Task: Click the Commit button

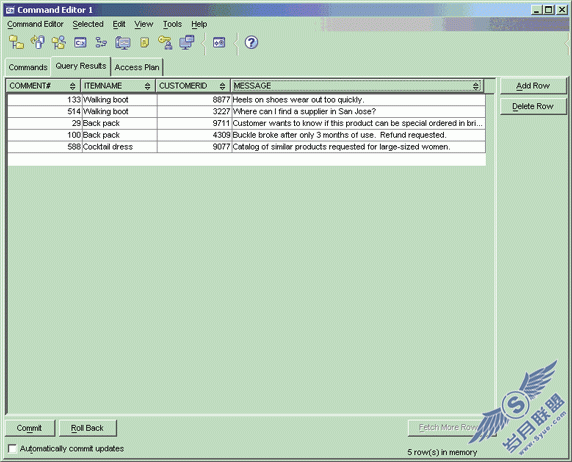Action: (30, 428)
